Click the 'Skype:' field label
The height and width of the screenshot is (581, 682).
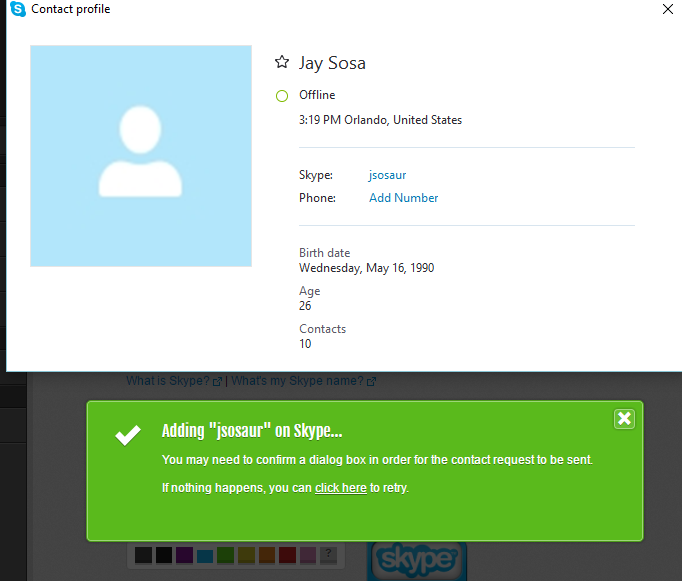pyautogui.click(x=316, y=175)
